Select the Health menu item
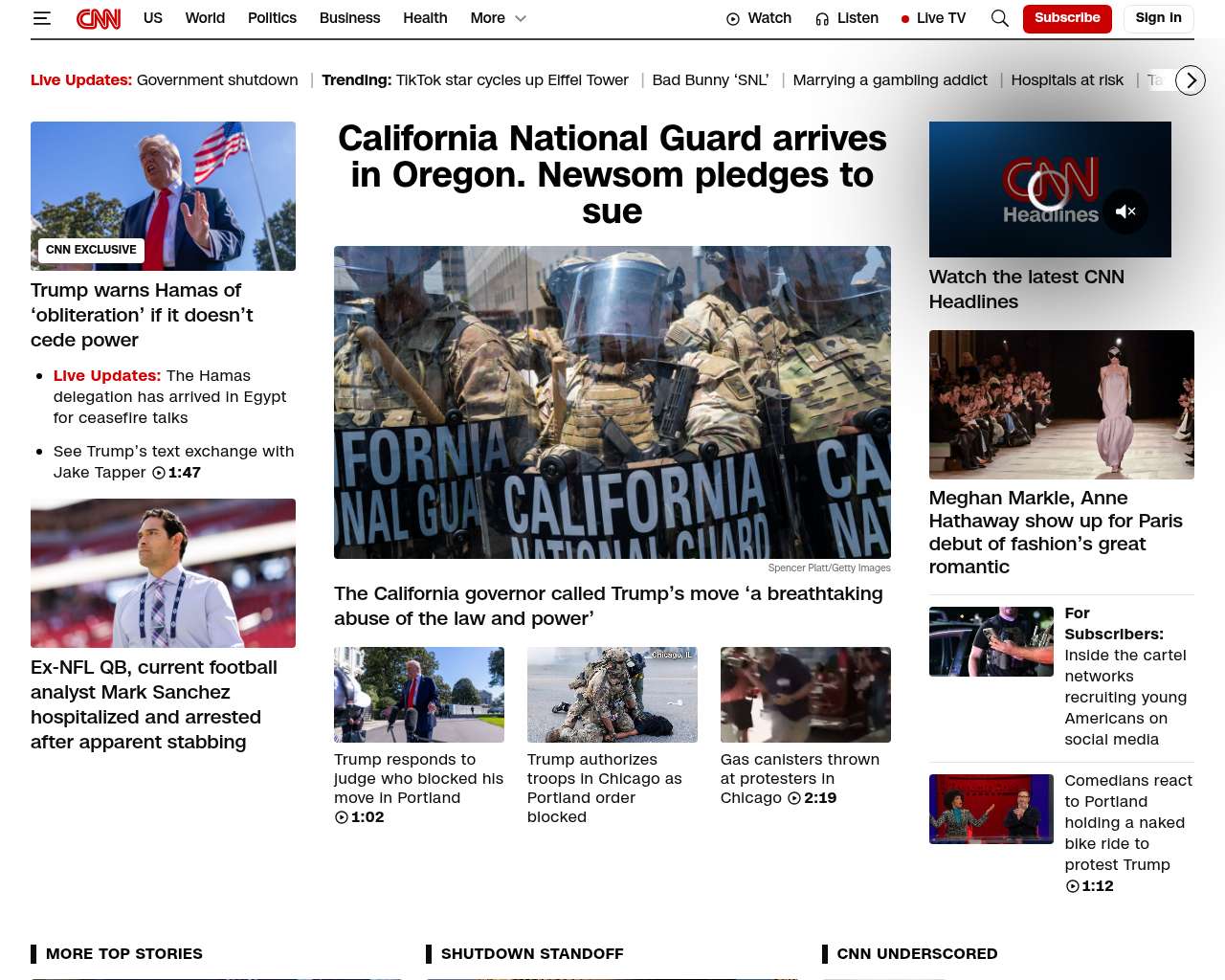1225x980 pixels. [x=425, y=18]
